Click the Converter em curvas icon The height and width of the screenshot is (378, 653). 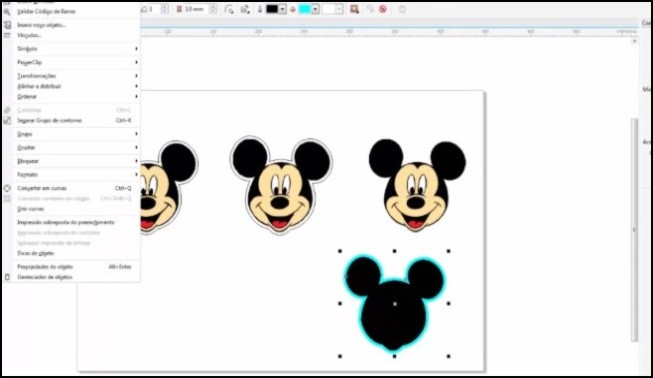point(7,188)
